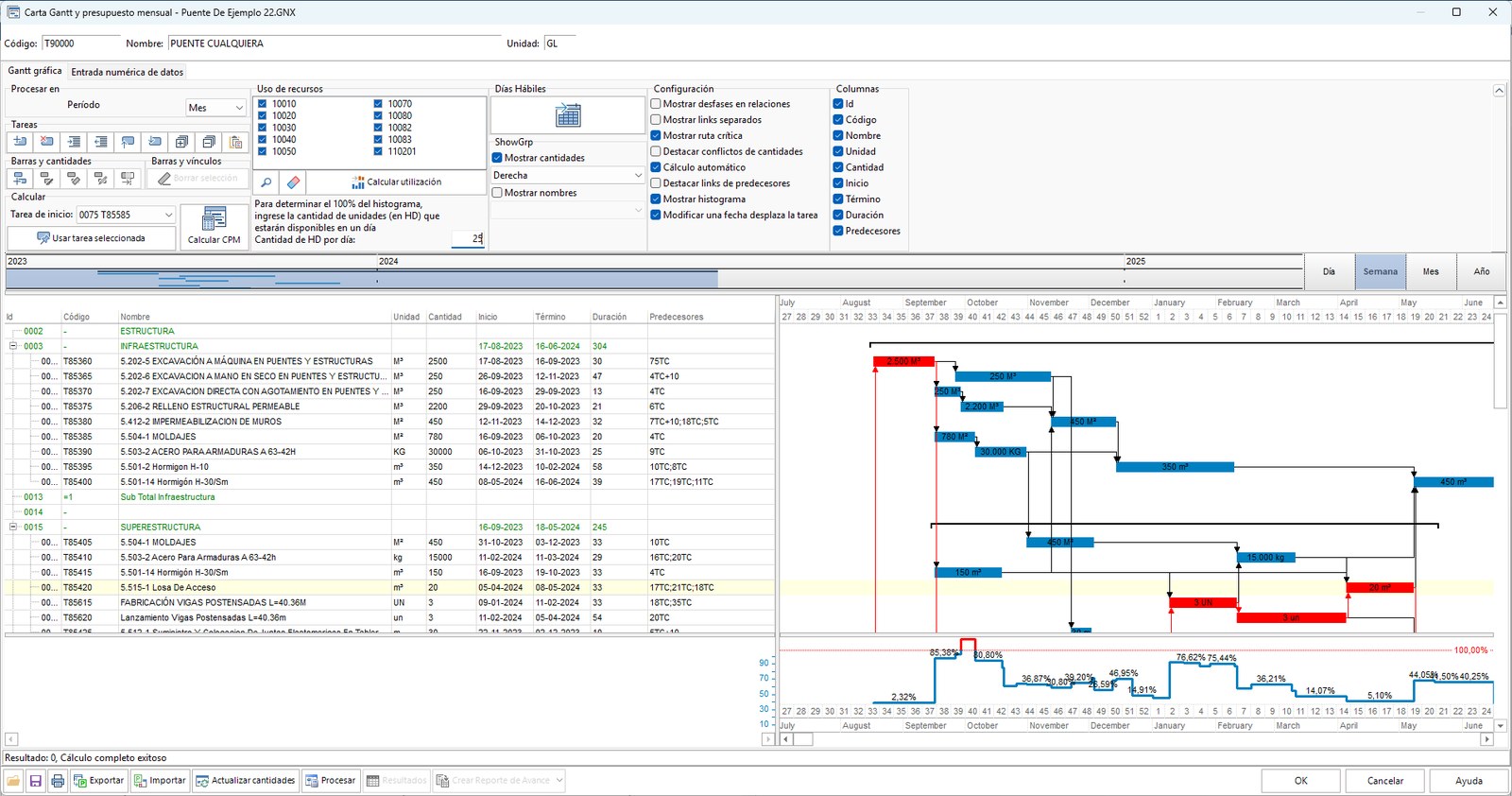Toggle Mostrar cantidades checkbox
1512x796 pixels.
point(497,158)
